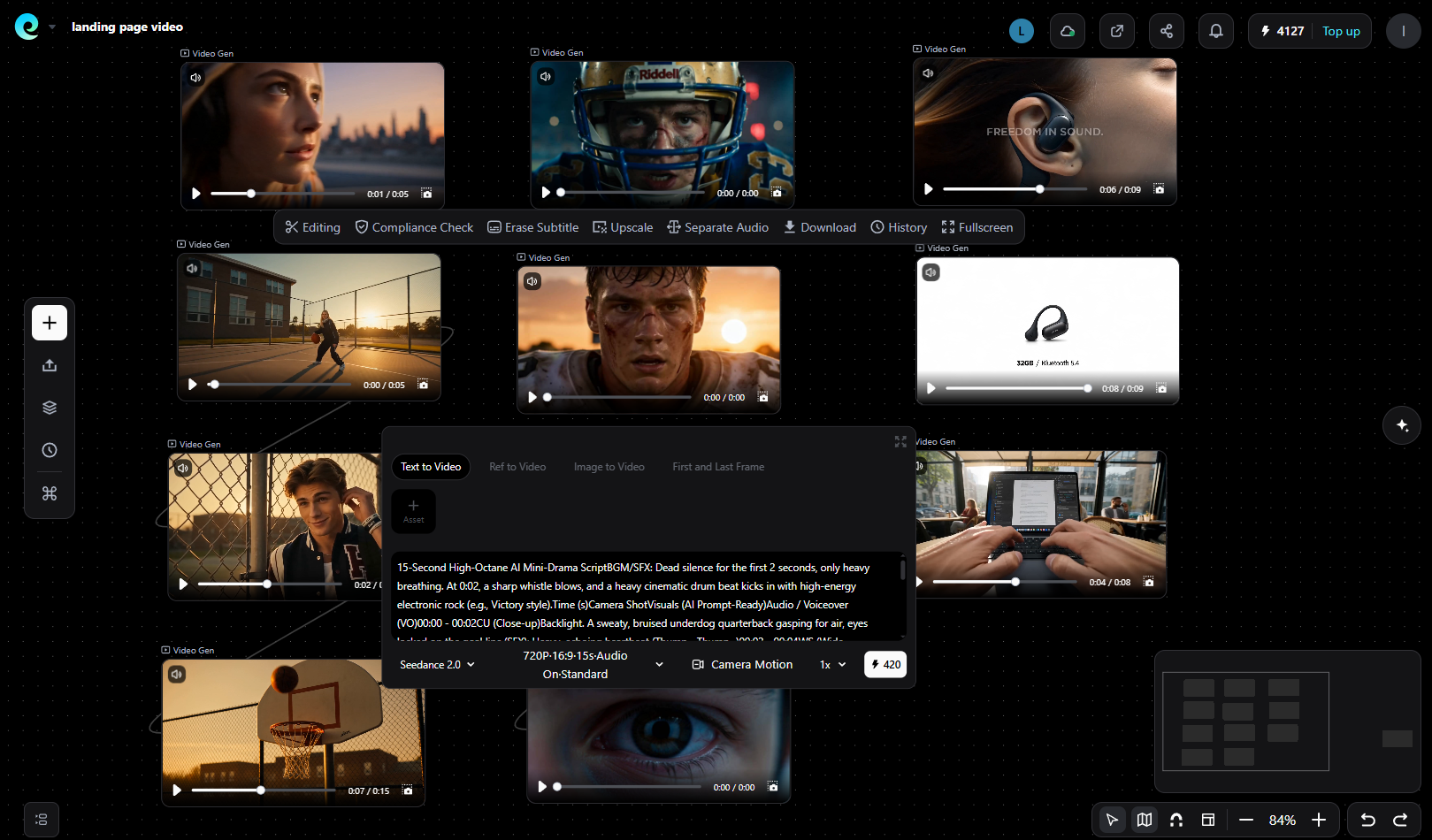Toggle sound on the varsity jacket boy video
The width and height of the screenshot is (1432, 840).
183,468
